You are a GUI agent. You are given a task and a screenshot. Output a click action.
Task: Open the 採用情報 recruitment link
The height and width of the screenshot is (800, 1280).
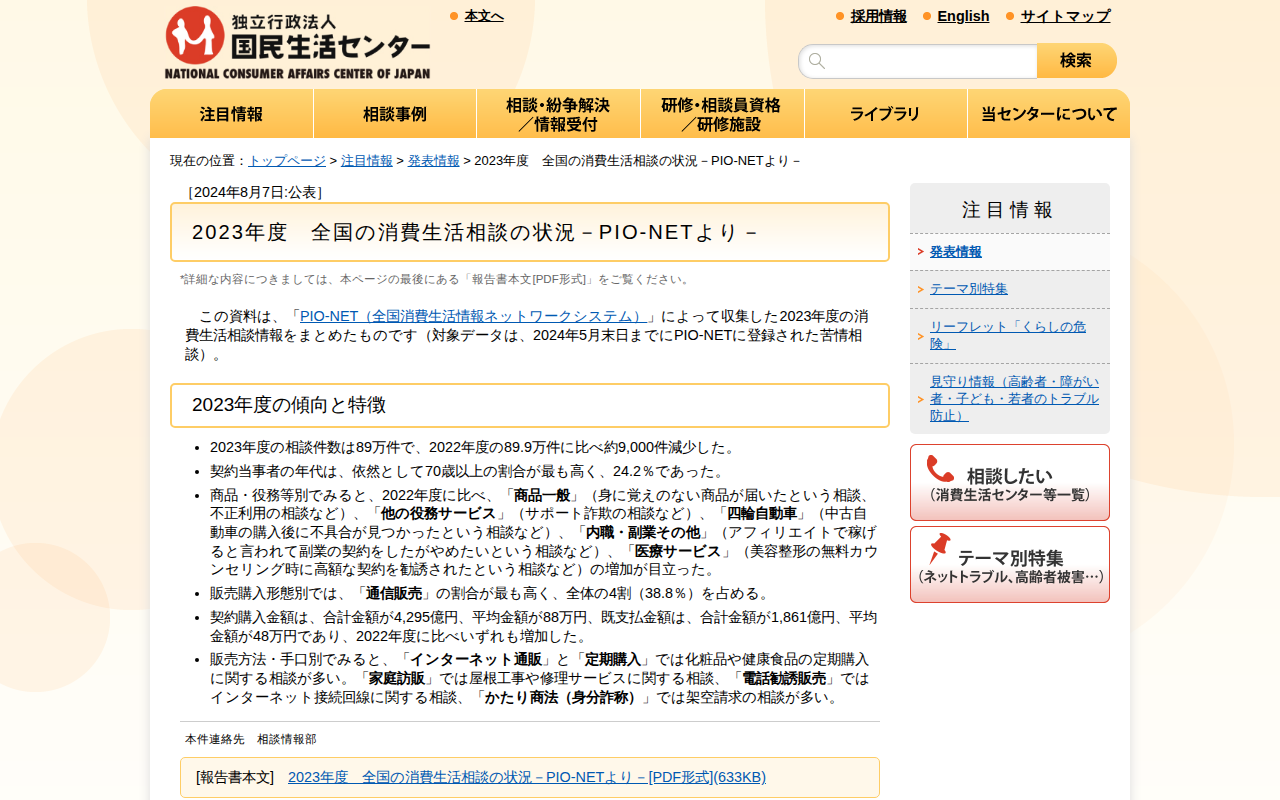click(x=879, y=16)
